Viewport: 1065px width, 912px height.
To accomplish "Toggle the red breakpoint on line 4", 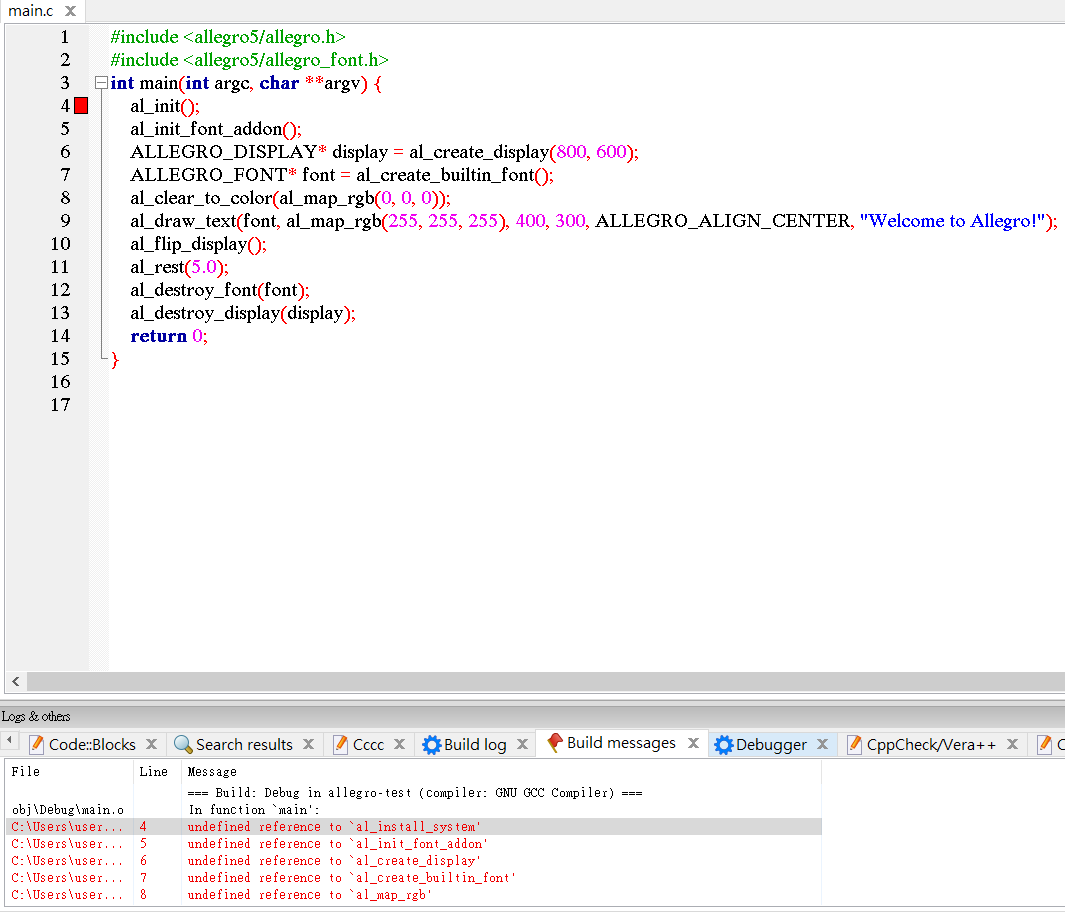I will click(x=81, y=106).
